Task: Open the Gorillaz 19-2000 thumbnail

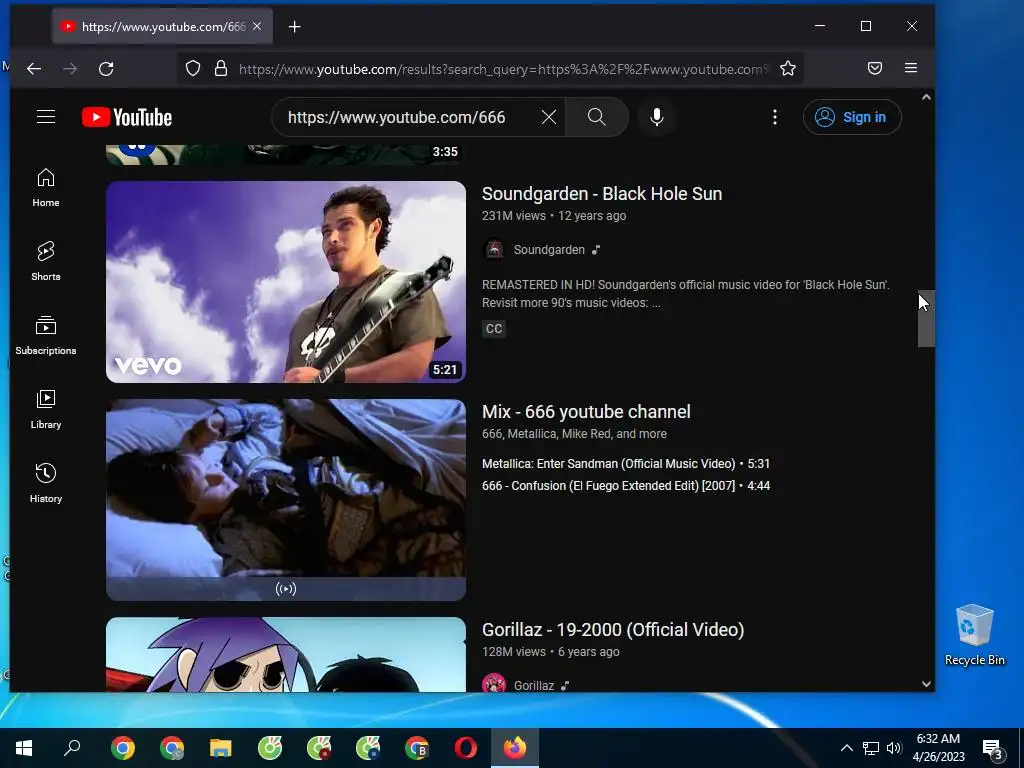Action: pyautogui.click(x=286, y=654)
